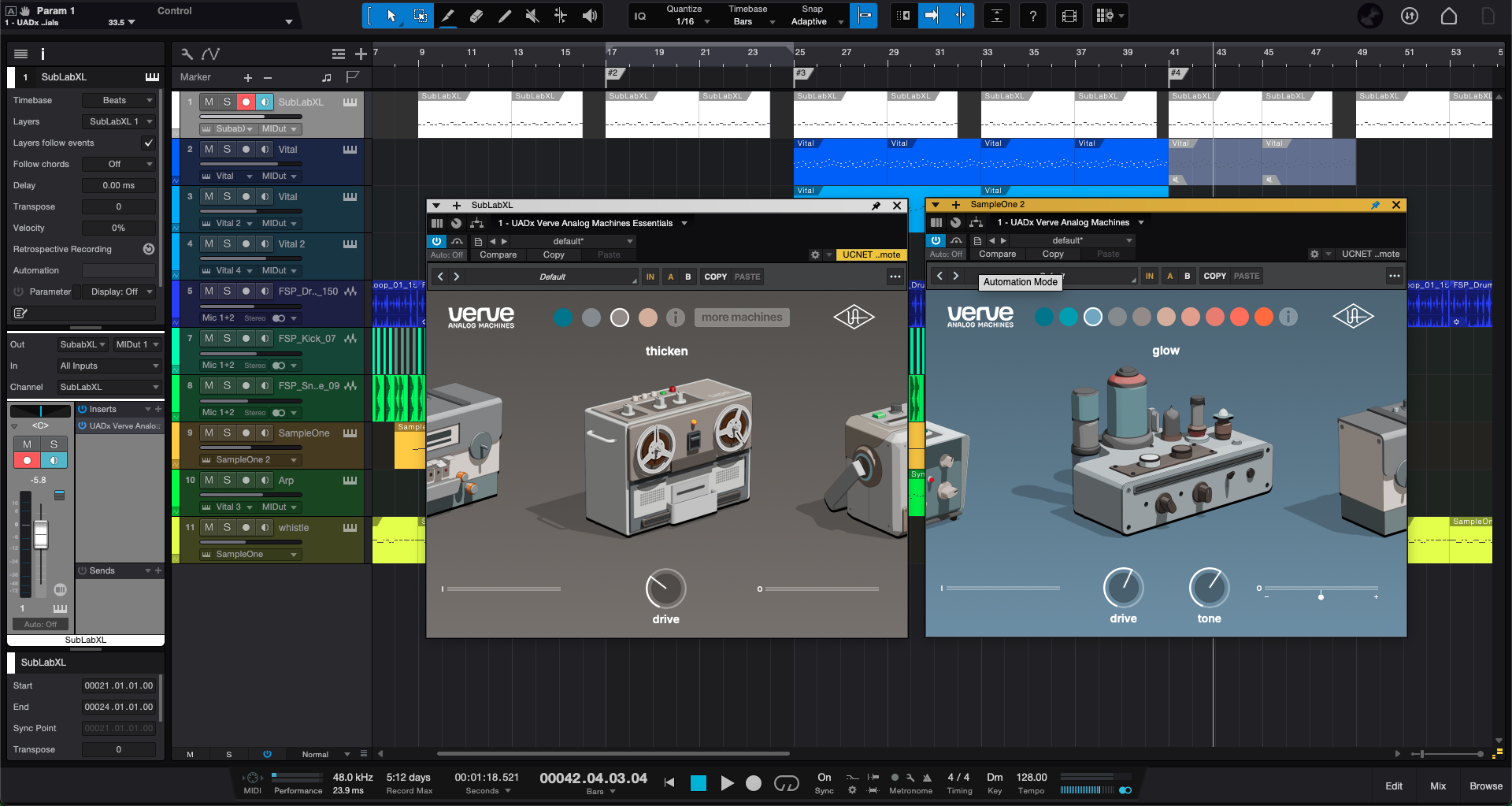Image resolution: width=1512 pixels, height=806 pixels.
Task: Open the help question mark button
Action: (1032, 16)
